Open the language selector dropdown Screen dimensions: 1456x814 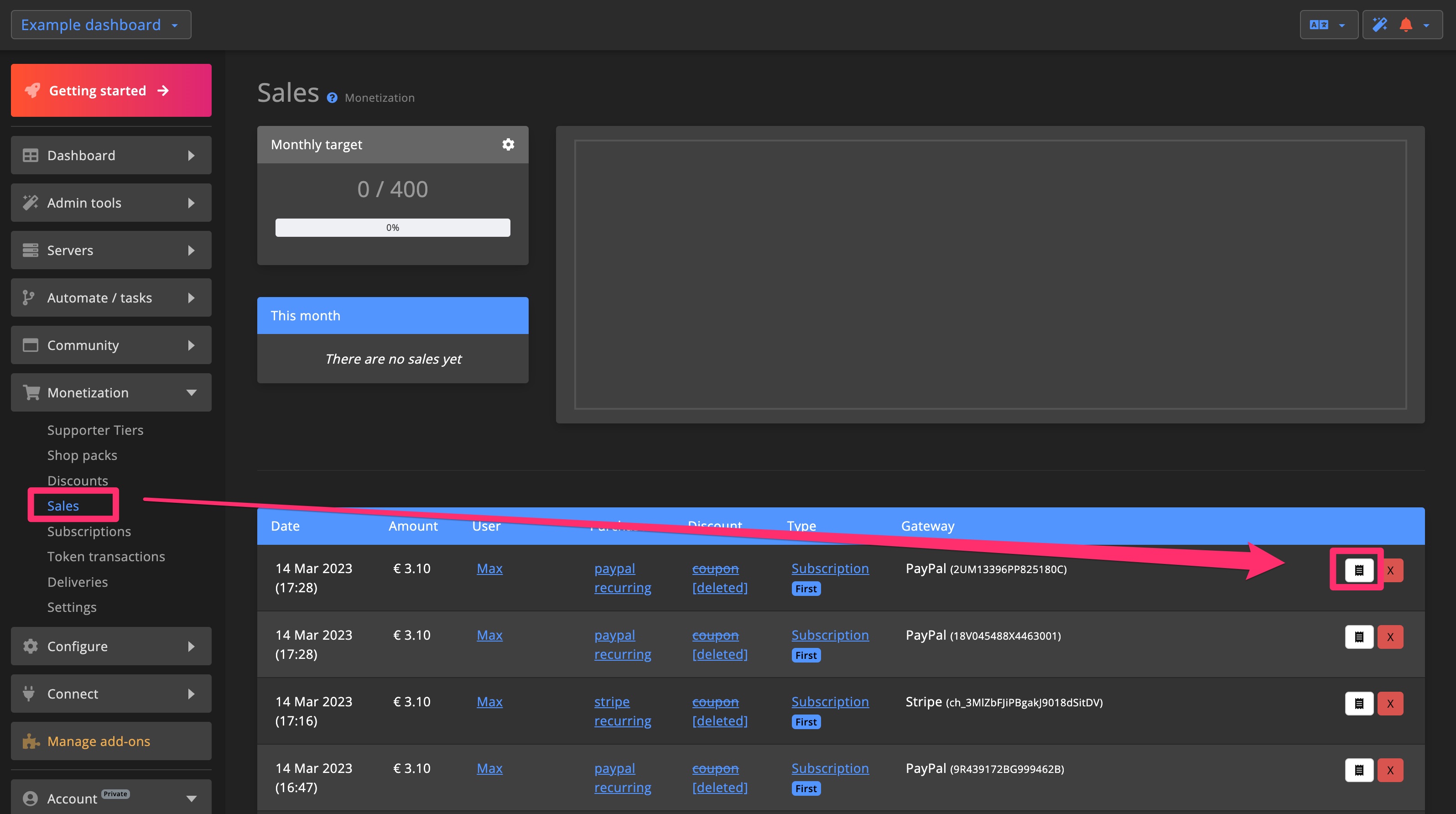[1328, 24]
